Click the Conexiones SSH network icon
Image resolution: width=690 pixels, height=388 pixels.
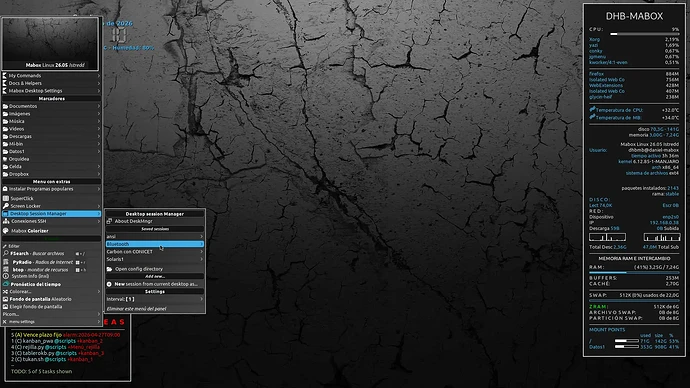(6, 221)
